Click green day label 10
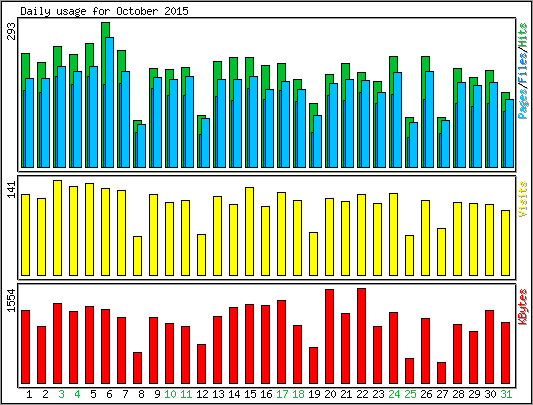 (x=170, y=394)
